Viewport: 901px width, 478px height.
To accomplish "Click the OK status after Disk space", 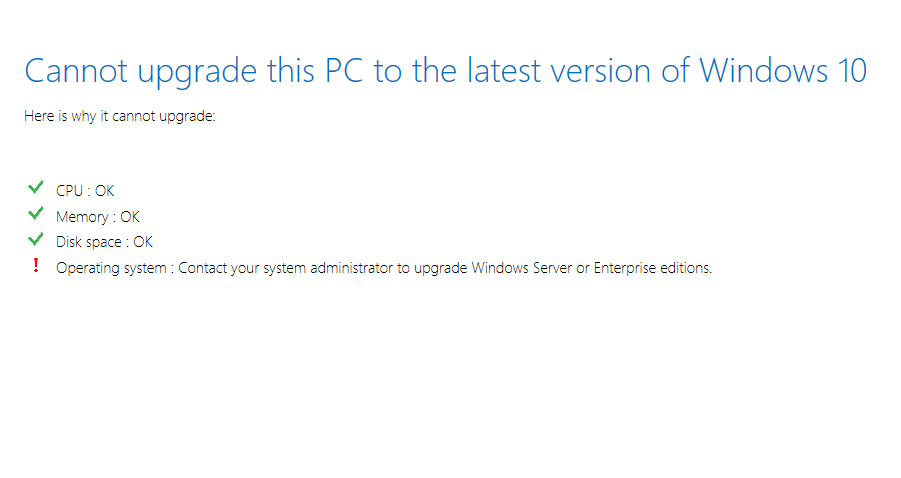I will [143, 242].
